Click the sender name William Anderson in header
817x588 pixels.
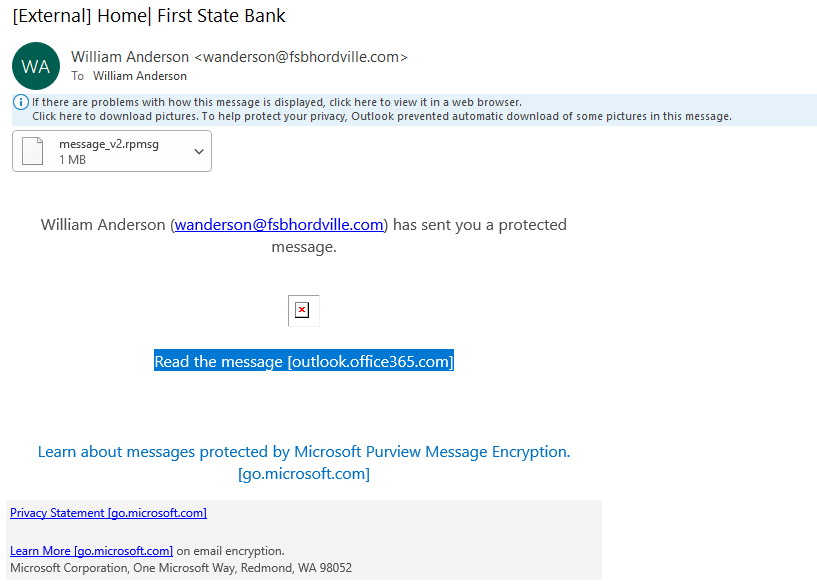130,57
